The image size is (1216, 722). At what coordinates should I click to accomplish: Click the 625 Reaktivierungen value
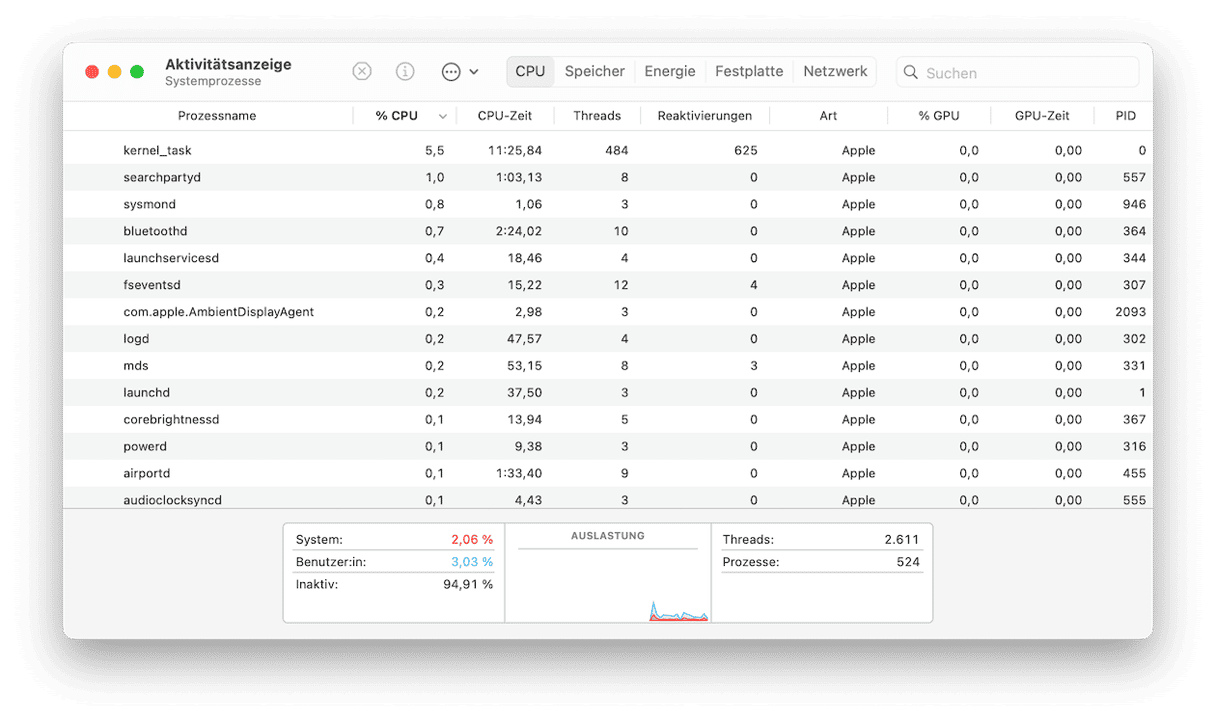coord(745,150)
